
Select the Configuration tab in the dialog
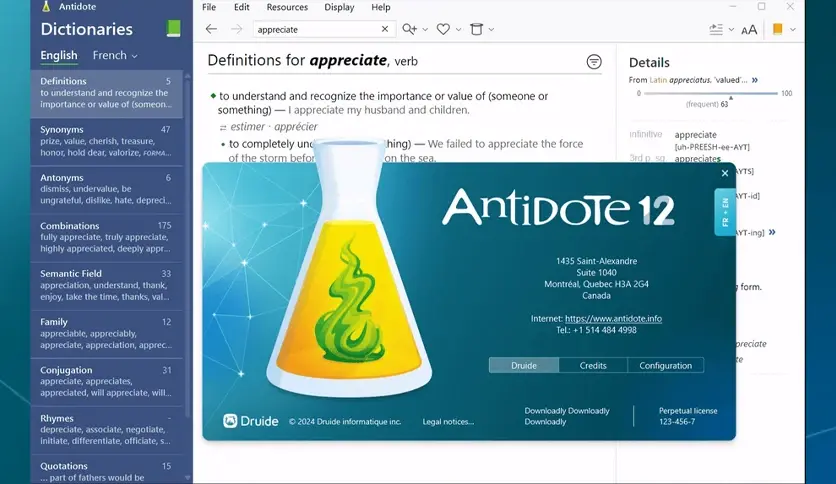point(665,365)
